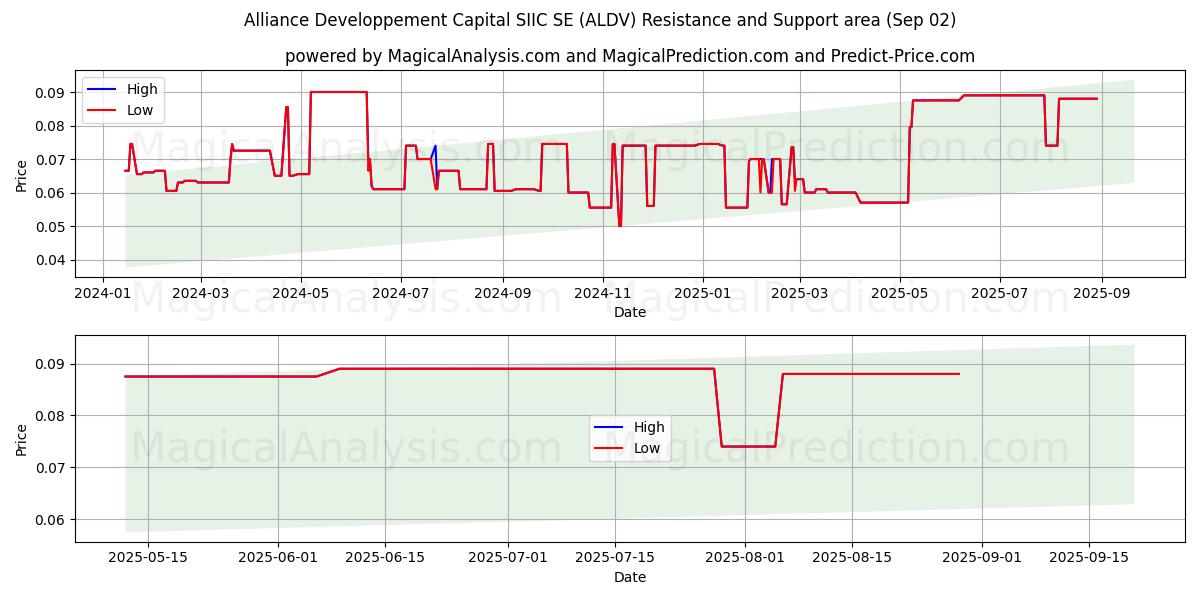This screenshot has height=600, width=1200.
Task: Click the '2025-05-15' x-axis label on the bottom chart
Action: click(148, 559)
